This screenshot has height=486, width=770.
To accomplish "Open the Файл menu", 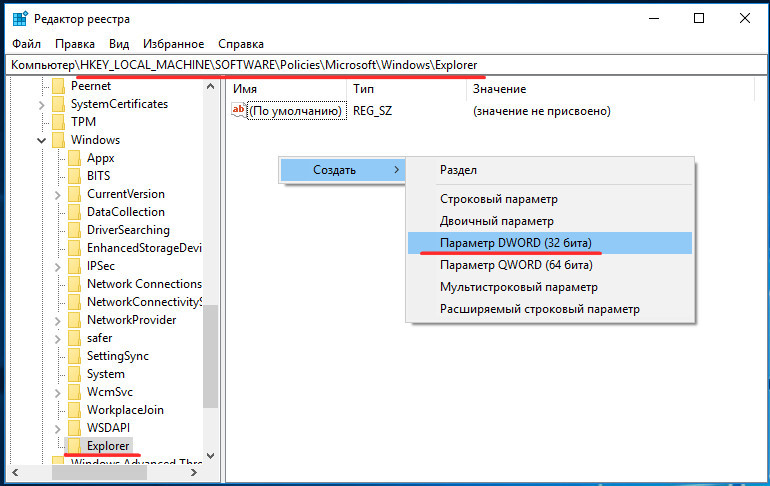I will click(x=27, y=44).
